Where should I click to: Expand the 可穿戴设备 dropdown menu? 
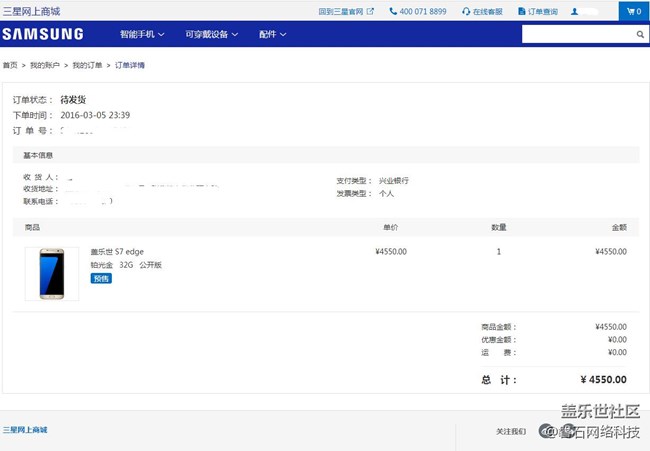(x=212, y=34)
